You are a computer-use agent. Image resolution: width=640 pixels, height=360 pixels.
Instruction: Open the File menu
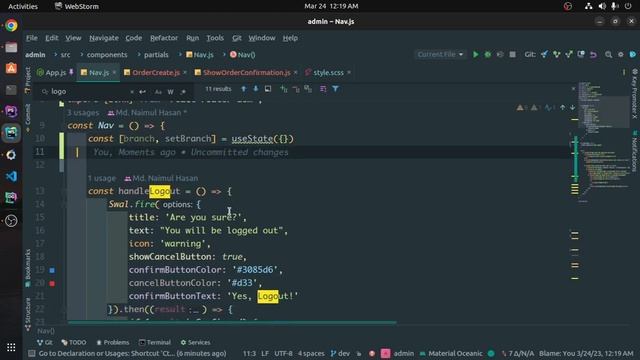coord(31,38)
